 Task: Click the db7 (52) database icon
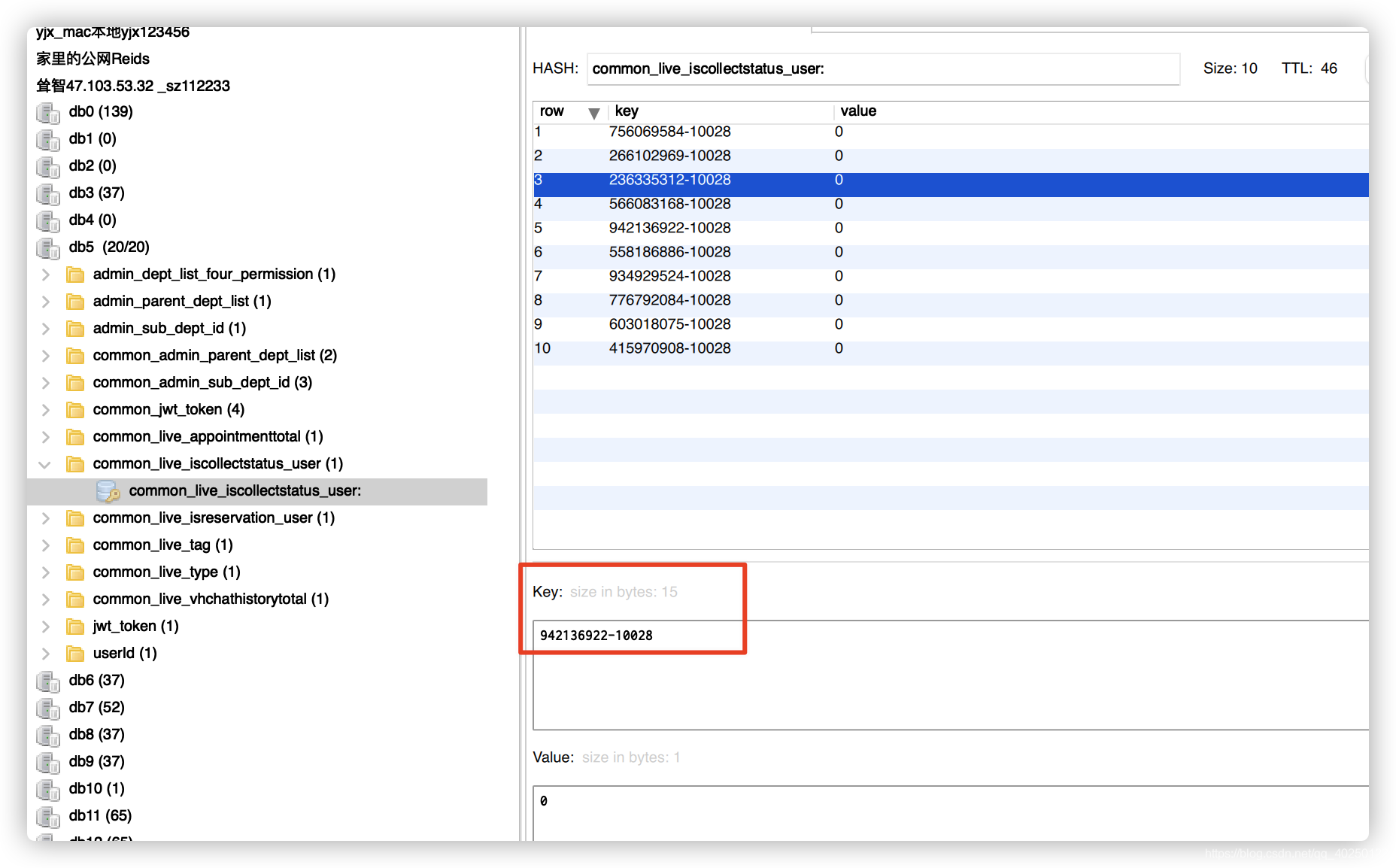(48, 709)
